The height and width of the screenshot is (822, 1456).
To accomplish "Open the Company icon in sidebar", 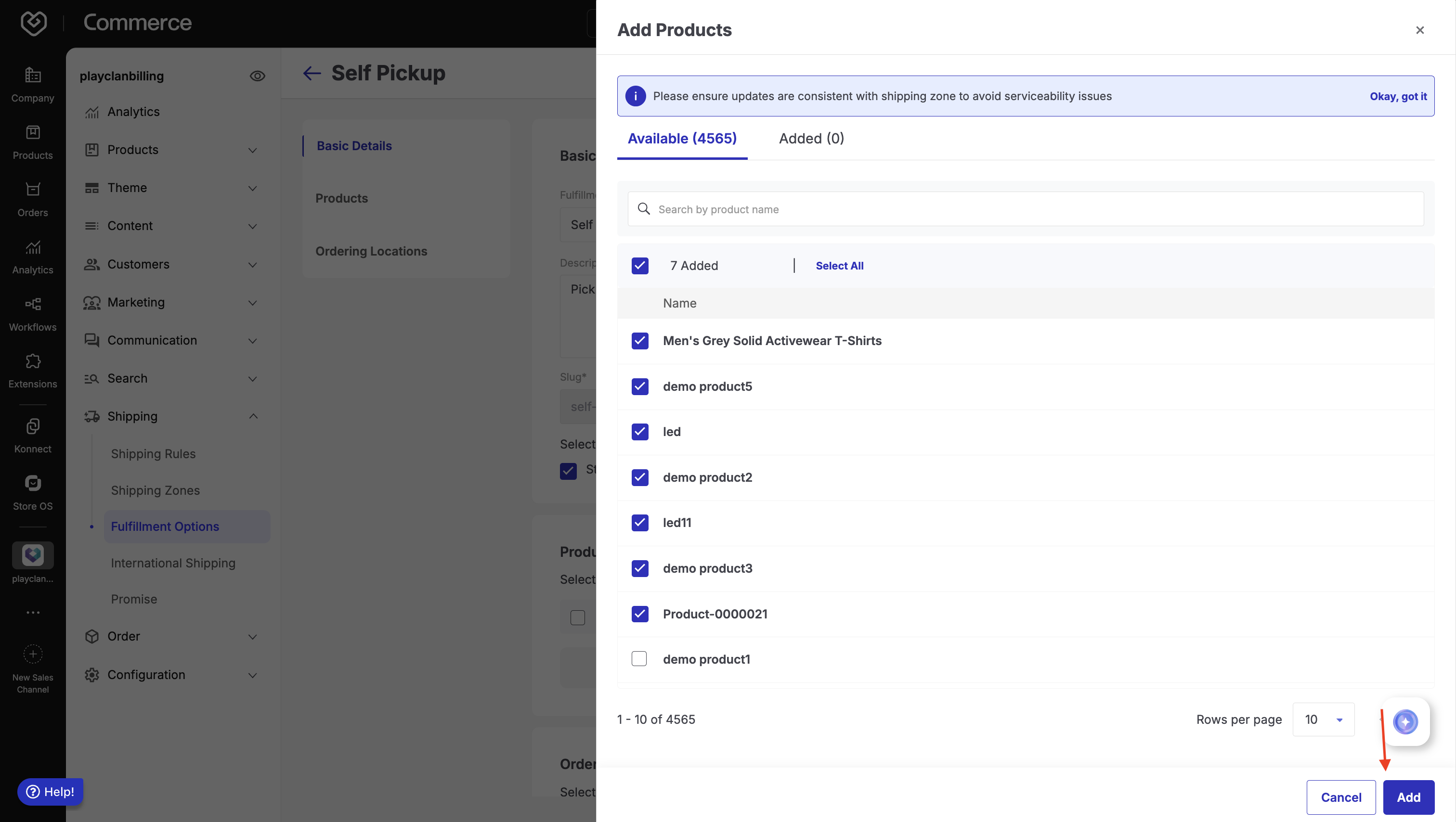I will pyautogui.click(x=33, y=75).
